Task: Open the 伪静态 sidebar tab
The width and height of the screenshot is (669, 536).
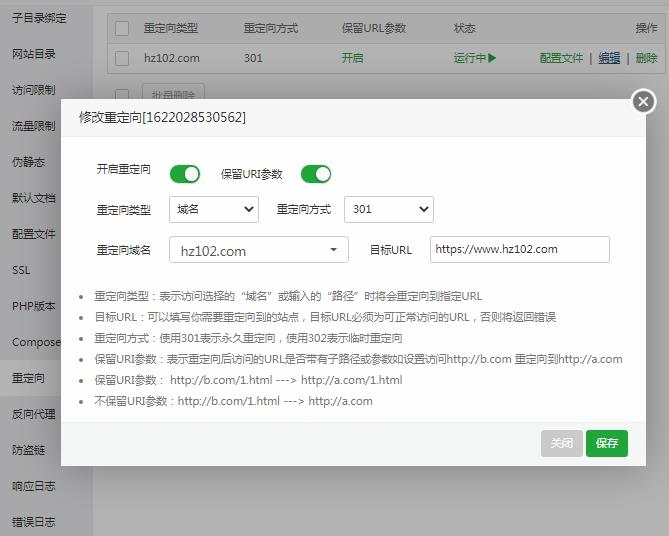Action: [28, 162]
